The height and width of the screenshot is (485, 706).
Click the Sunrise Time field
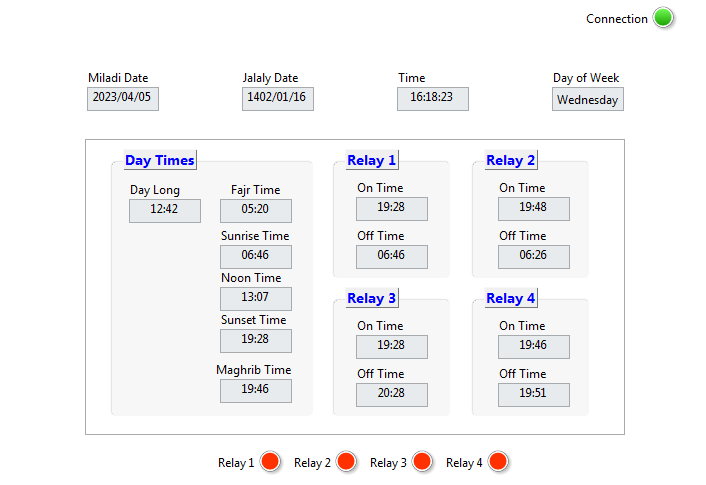click(x=256, y=257)
